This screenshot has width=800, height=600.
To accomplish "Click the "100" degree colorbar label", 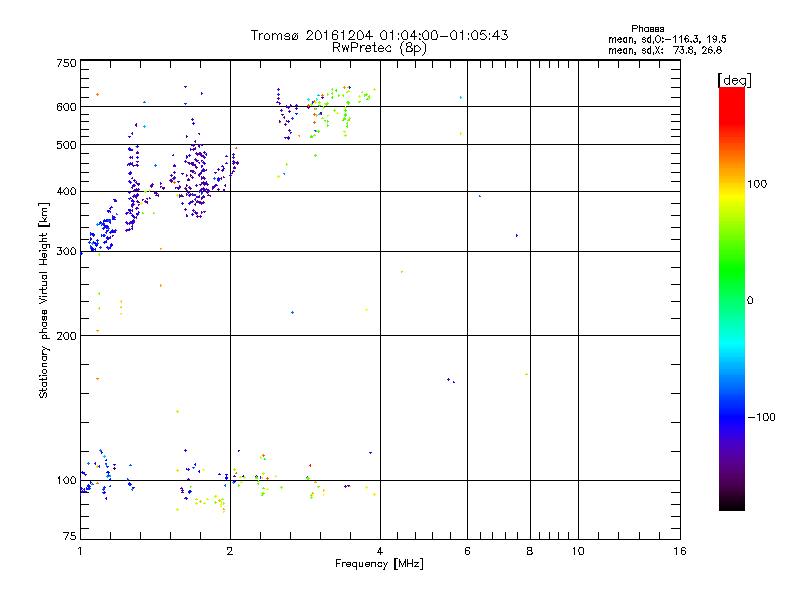I will (757, 184).
